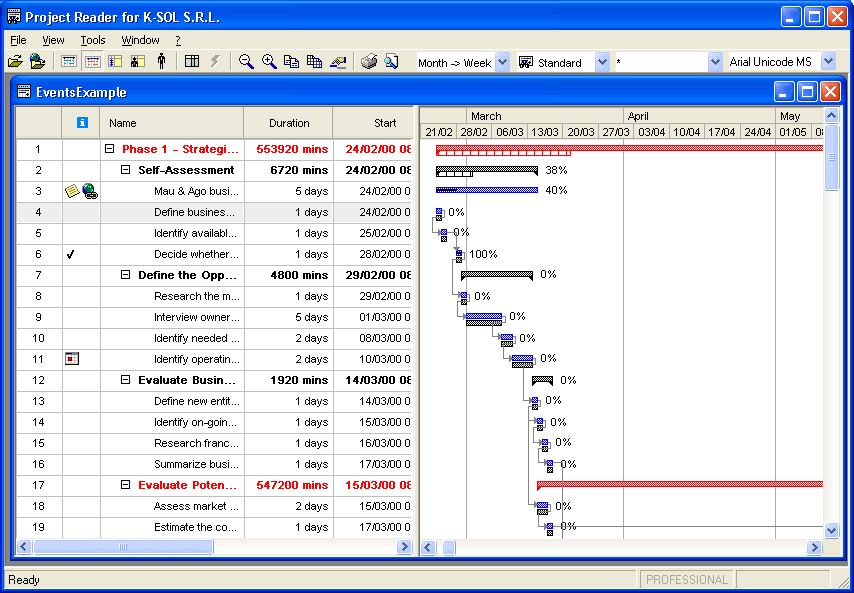Open the View menu
854x593 pixels.
(x=53, y=40)
